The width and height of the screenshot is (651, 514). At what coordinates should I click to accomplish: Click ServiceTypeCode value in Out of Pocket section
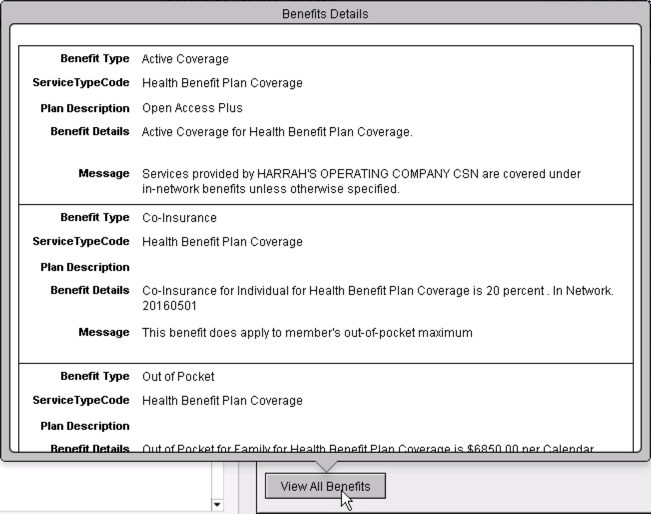pyautogui.click(x=222, y=401)
